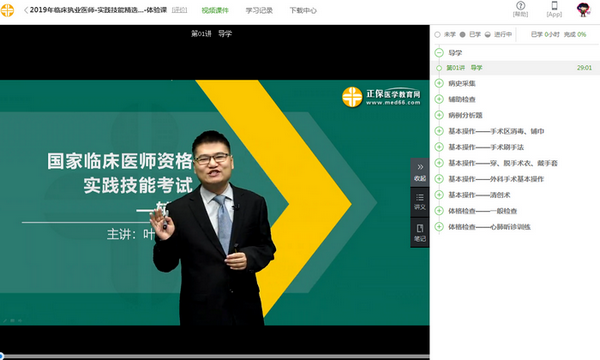The height and width of the screenshot is (360, 600).
Task: Switch to the 视频课件 tab
Action: pos(215,10)
